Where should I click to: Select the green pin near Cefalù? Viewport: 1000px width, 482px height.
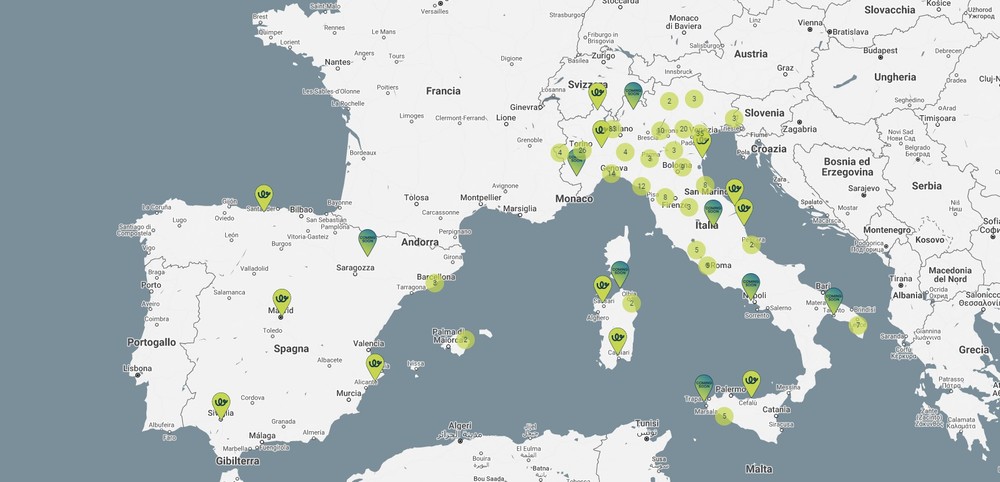click(751, 382)
